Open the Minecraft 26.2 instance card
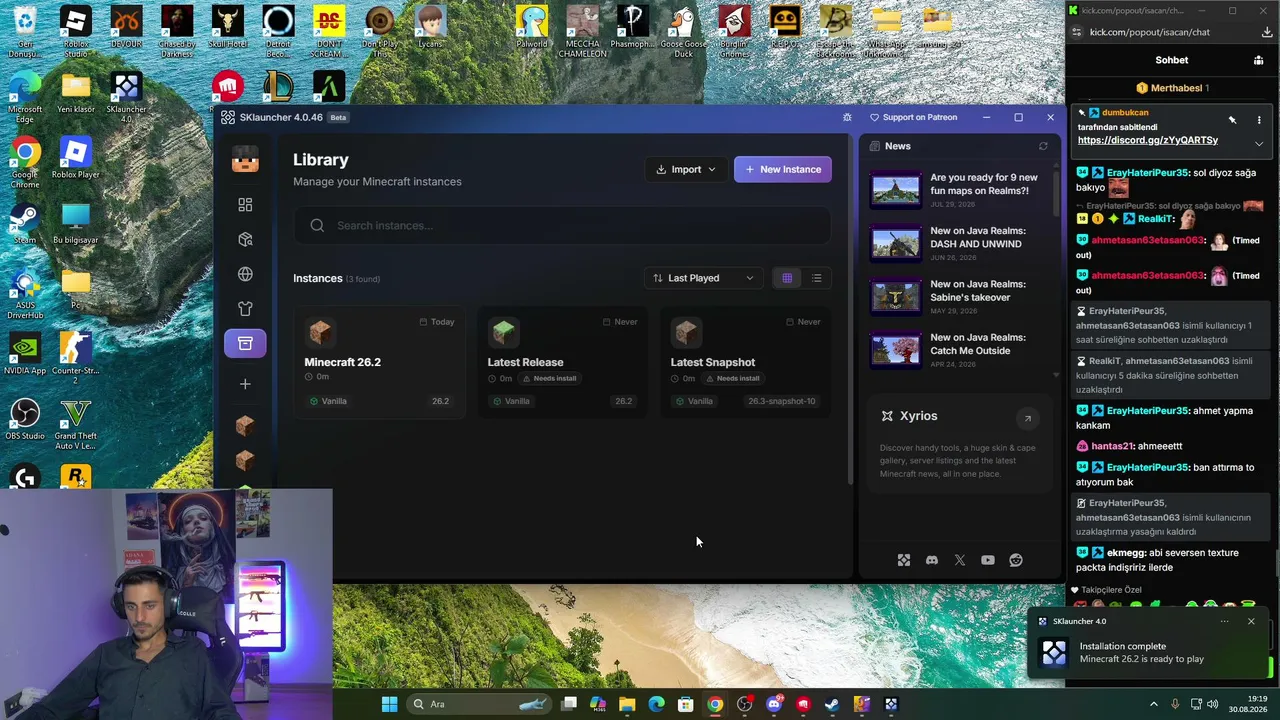 [379, 362]
